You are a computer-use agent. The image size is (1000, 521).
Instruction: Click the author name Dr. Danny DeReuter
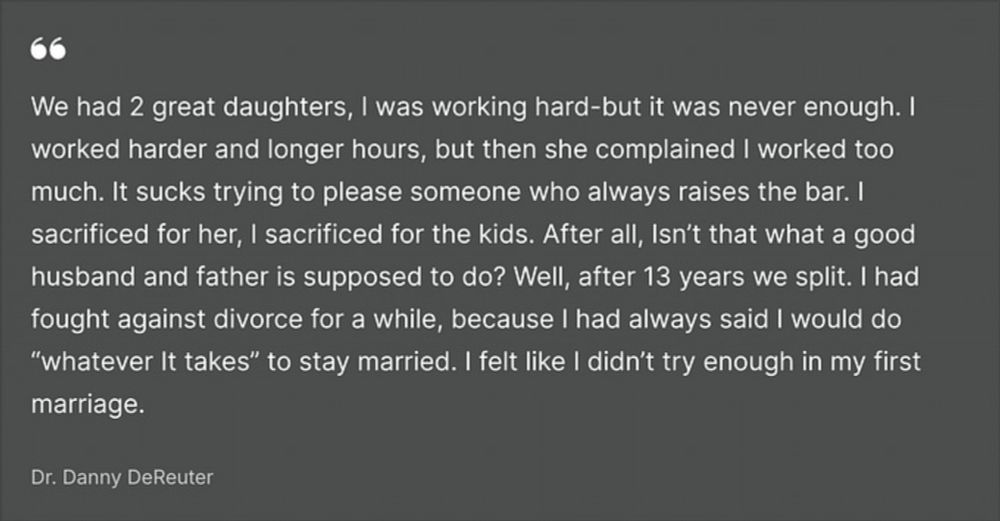[122, 477]
